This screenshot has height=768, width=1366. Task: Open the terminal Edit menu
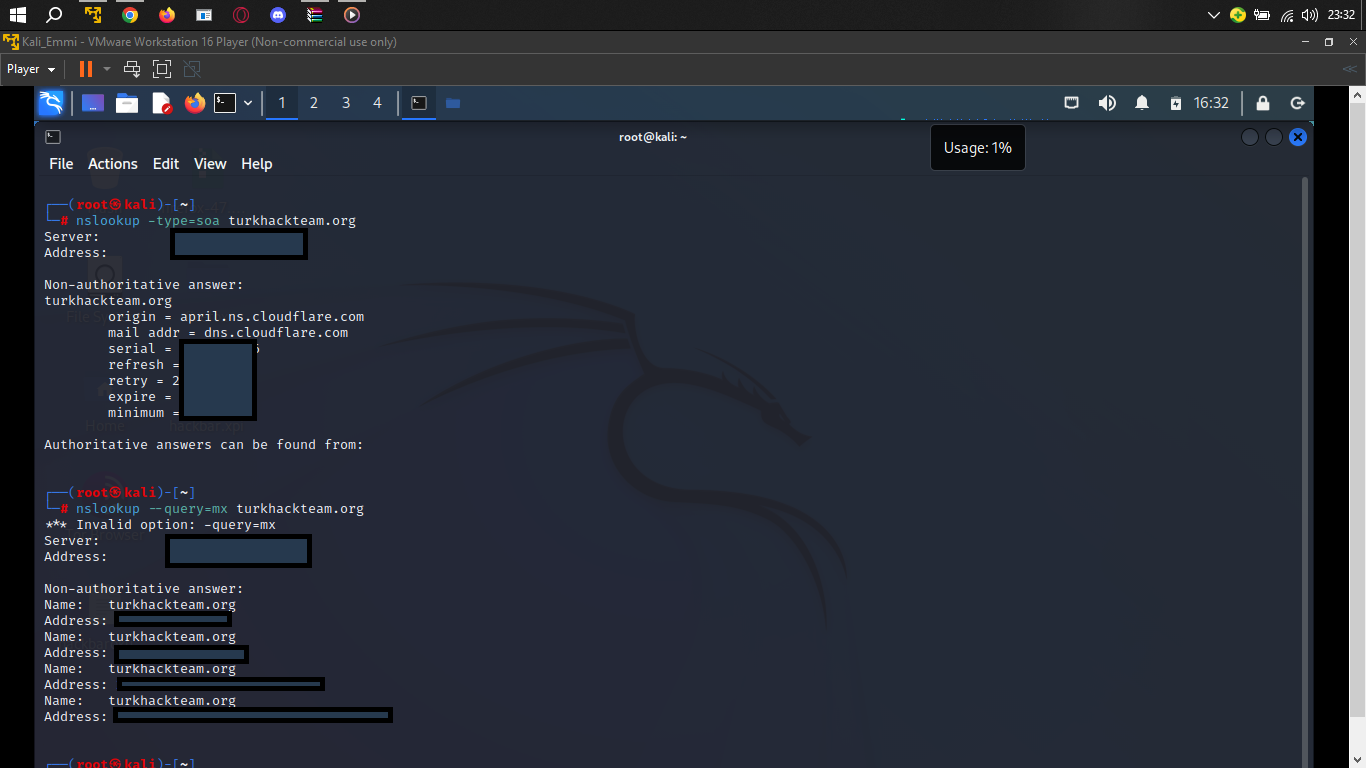click(x=166, y=164)
